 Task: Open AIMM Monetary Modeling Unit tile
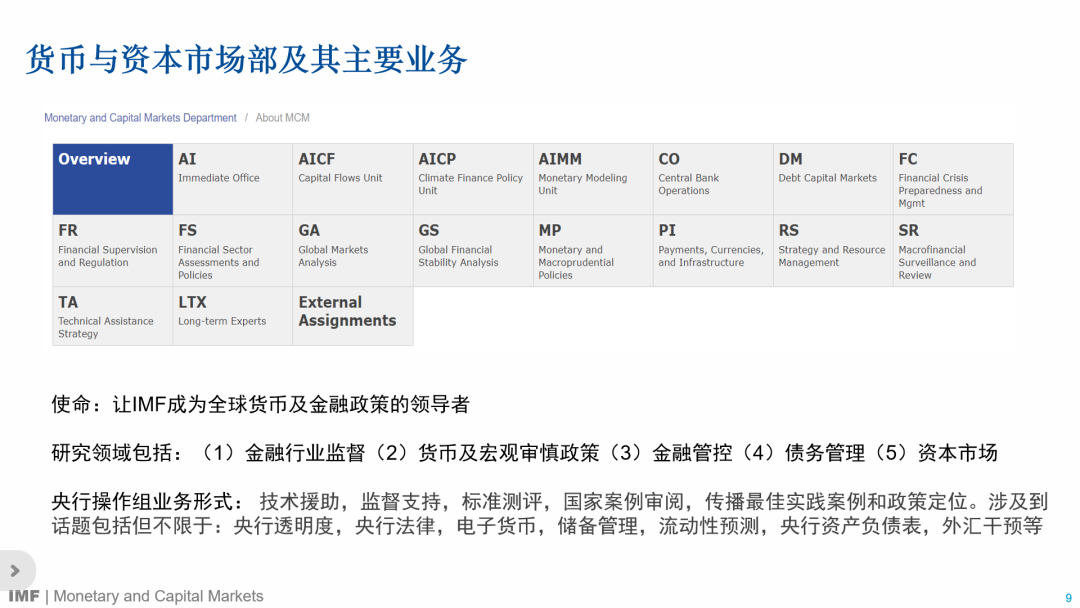pos(592,179)
